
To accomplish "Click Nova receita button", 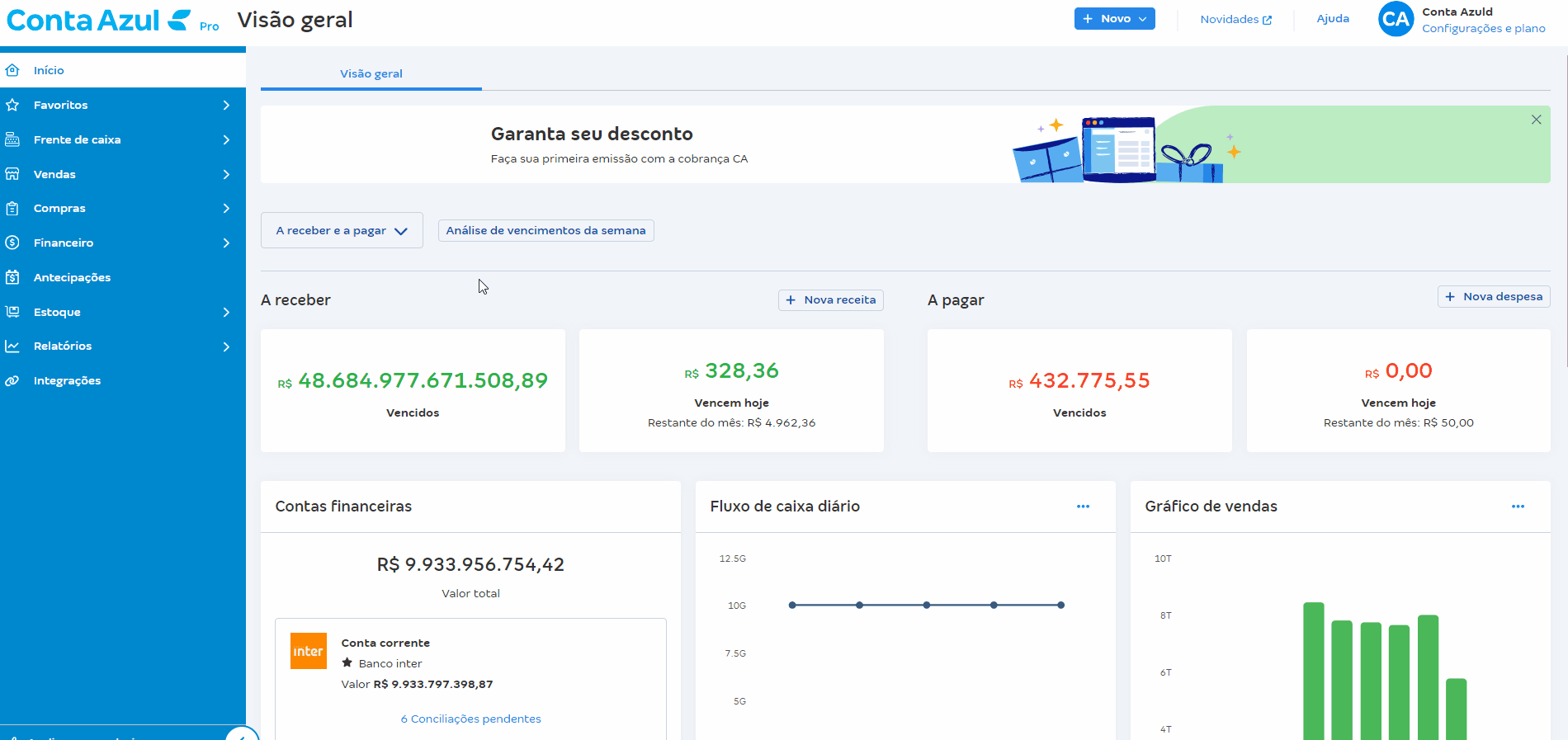I will click(x=831, y=300).
